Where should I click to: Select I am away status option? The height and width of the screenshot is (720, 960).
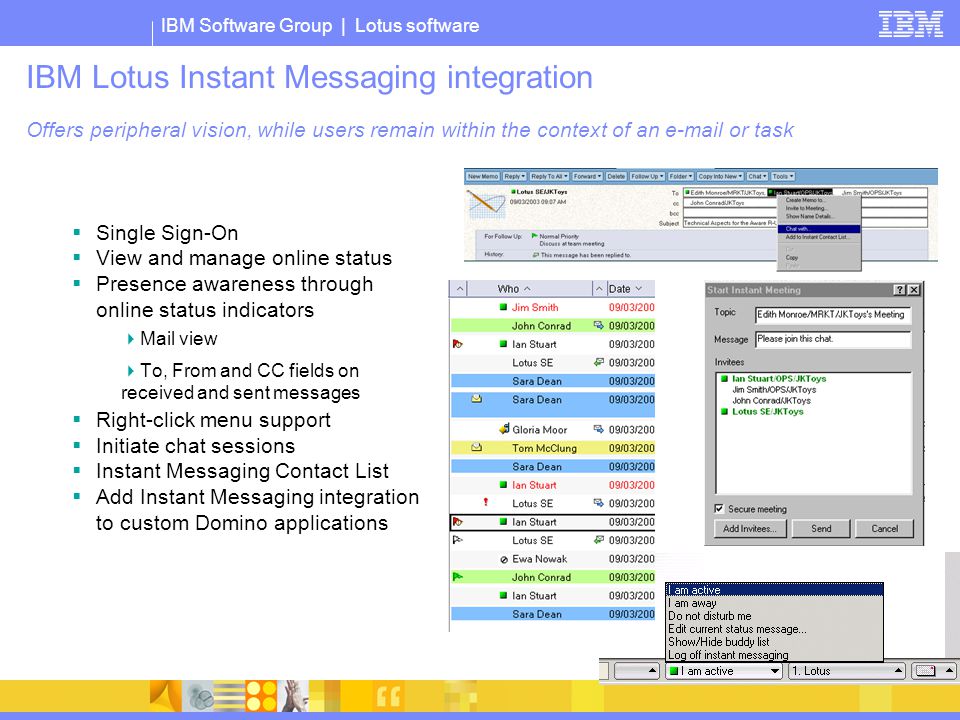(774, 603)
